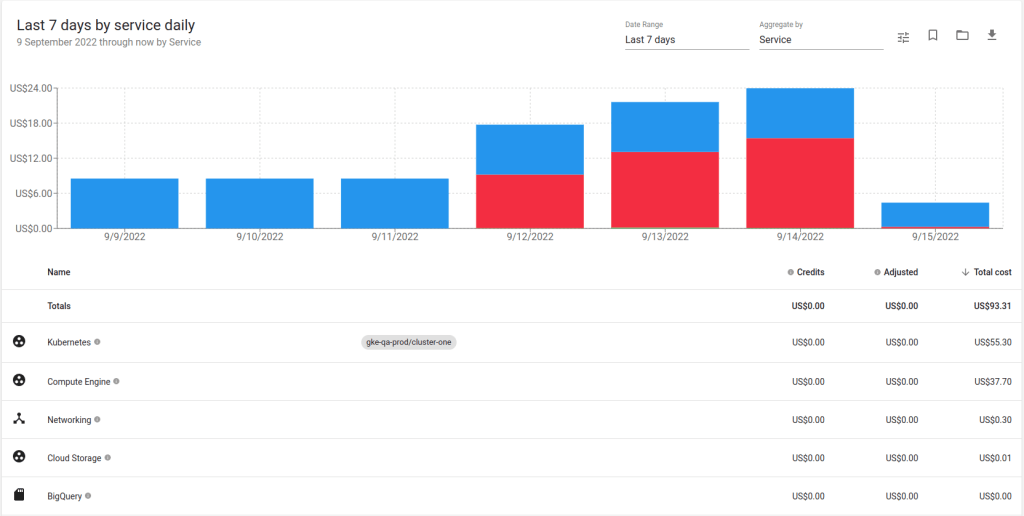
Task: Click the download report icon
Action: coord(991,35)
